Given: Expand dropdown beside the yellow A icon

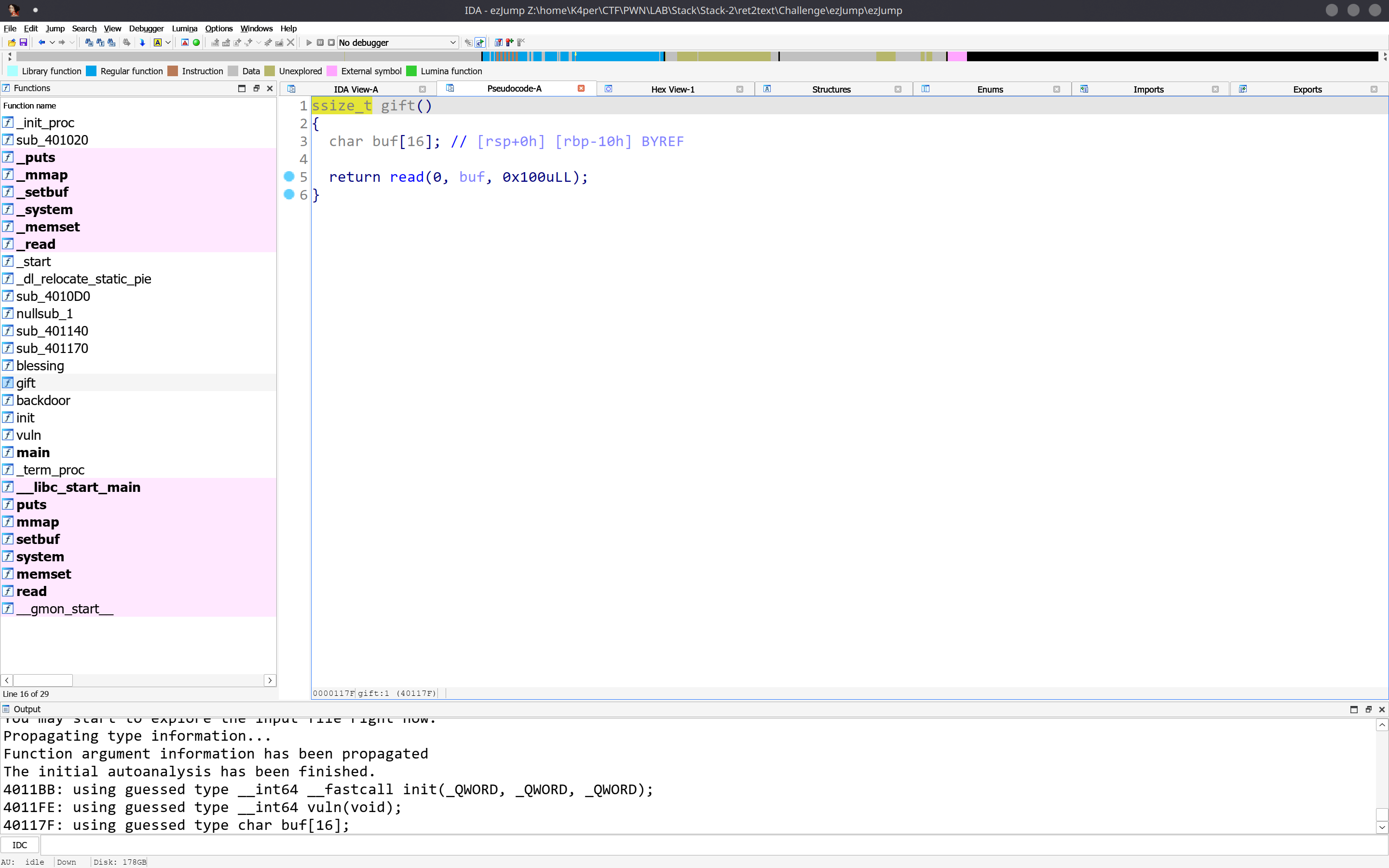Looking at the screenshot, I should (x=168, y=42).
